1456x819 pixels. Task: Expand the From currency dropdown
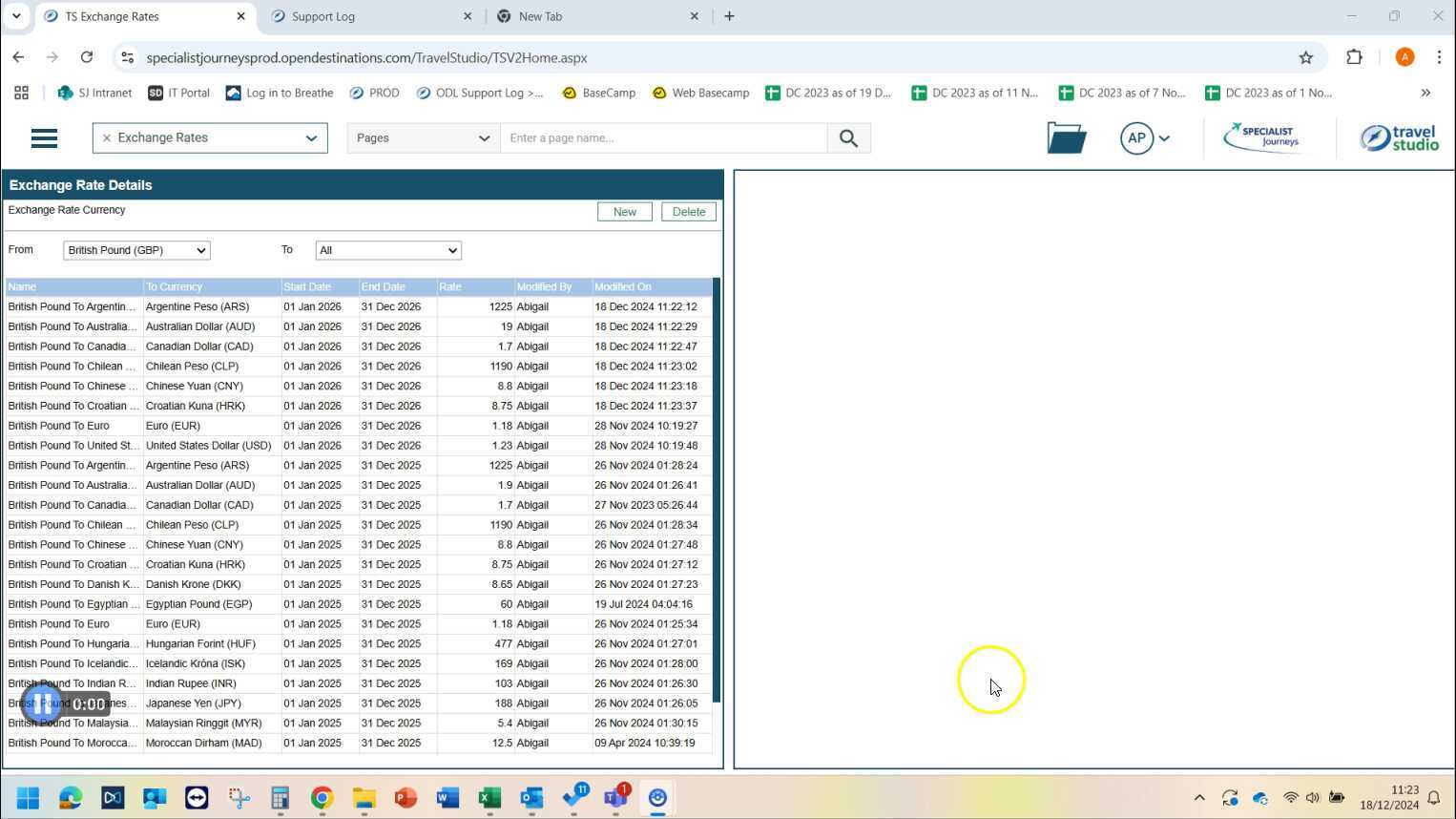click(x=136, y=250)
